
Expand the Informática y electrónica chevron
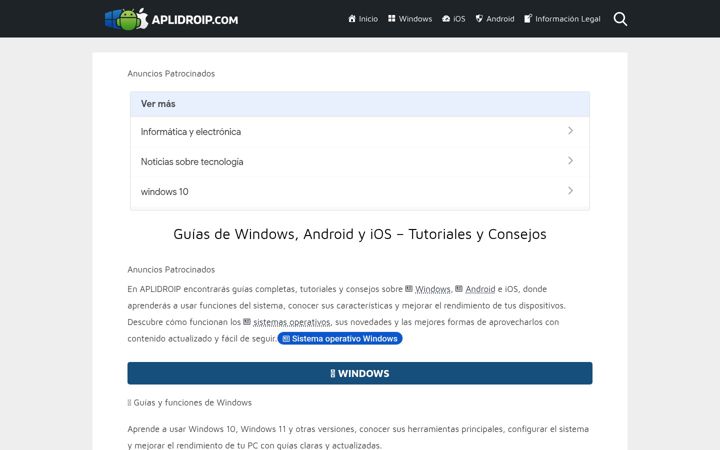pyautogui.click(x=570, y=131)
